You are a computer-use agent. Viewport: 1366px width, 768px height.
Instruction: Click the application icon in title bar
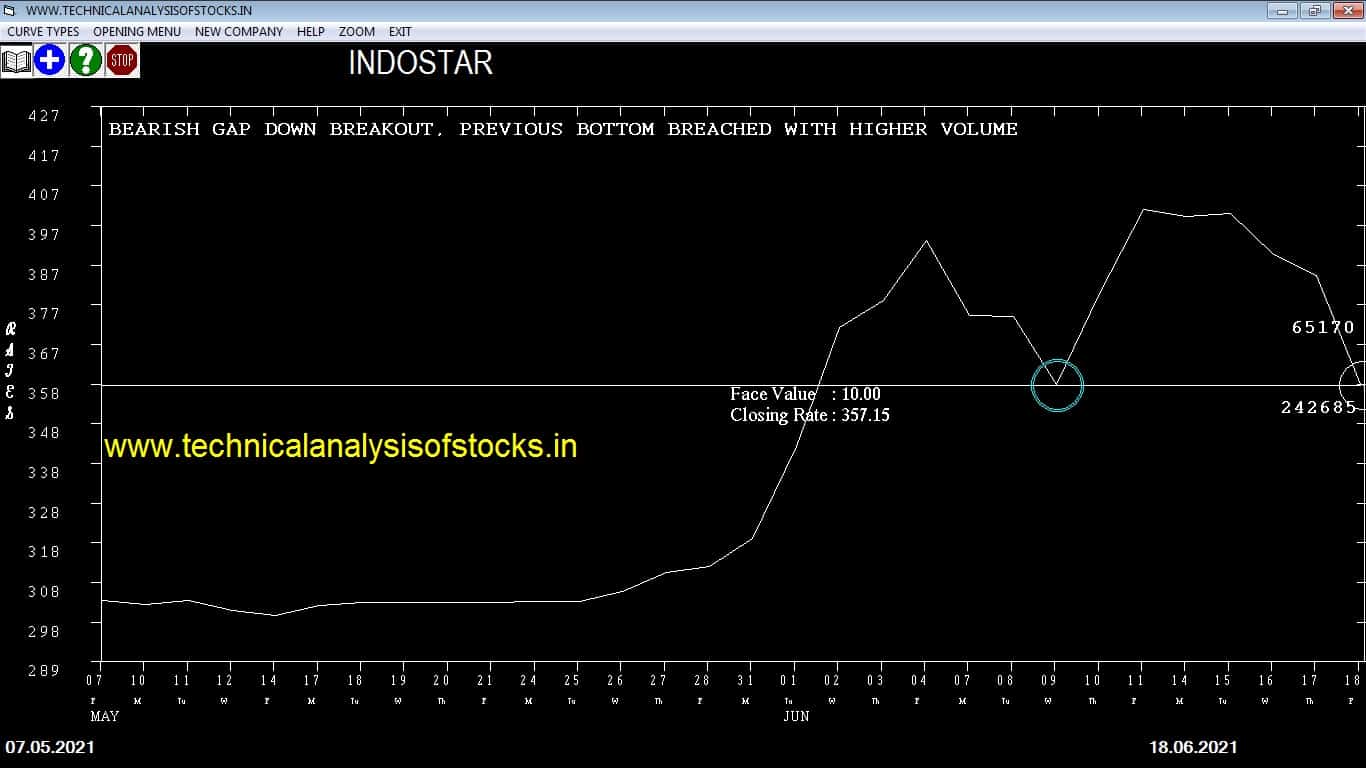(x=10, y=10)
